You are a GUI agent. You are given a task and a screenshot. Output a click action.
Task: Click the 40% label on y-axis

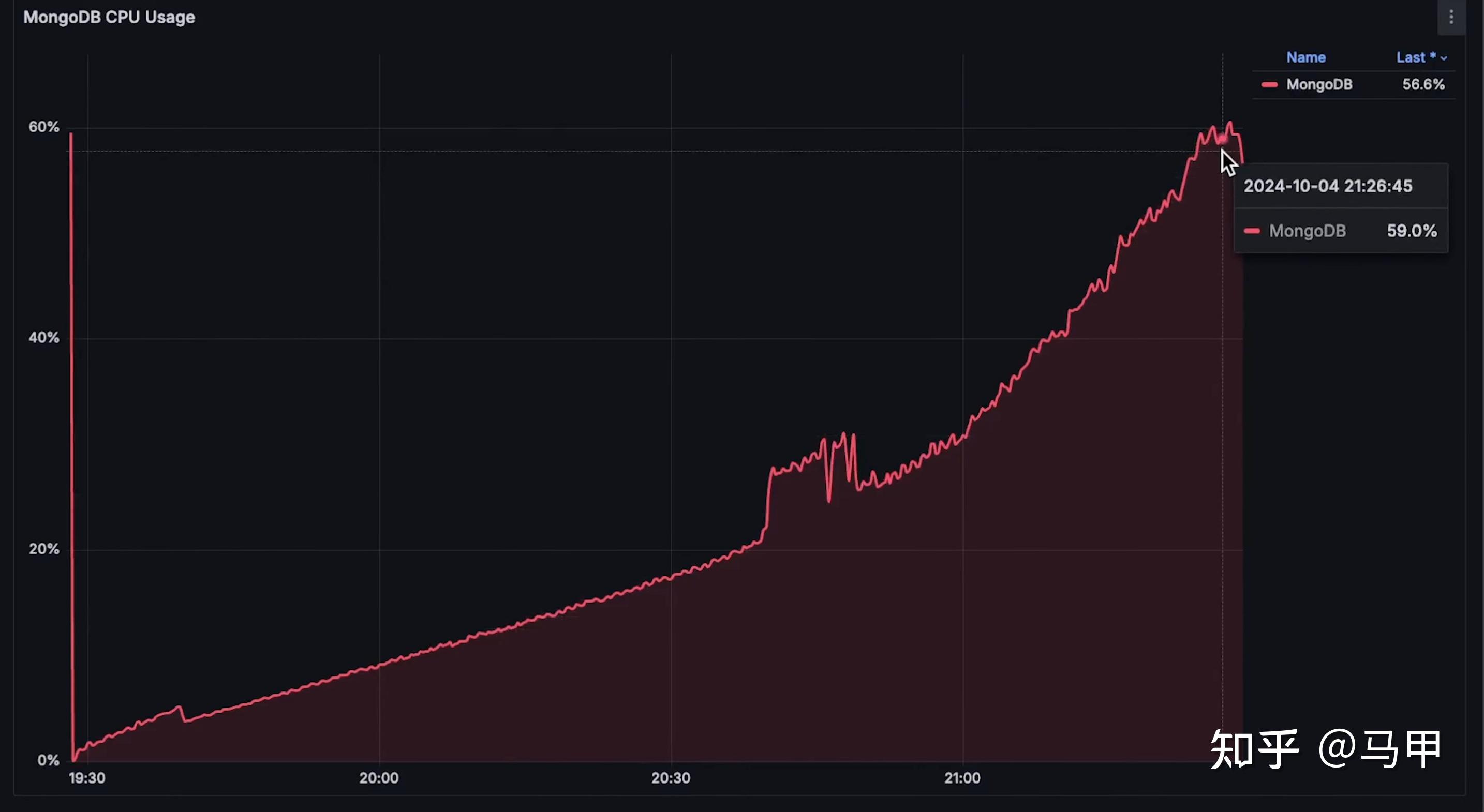pyautogui.click(x=44, y=337)
